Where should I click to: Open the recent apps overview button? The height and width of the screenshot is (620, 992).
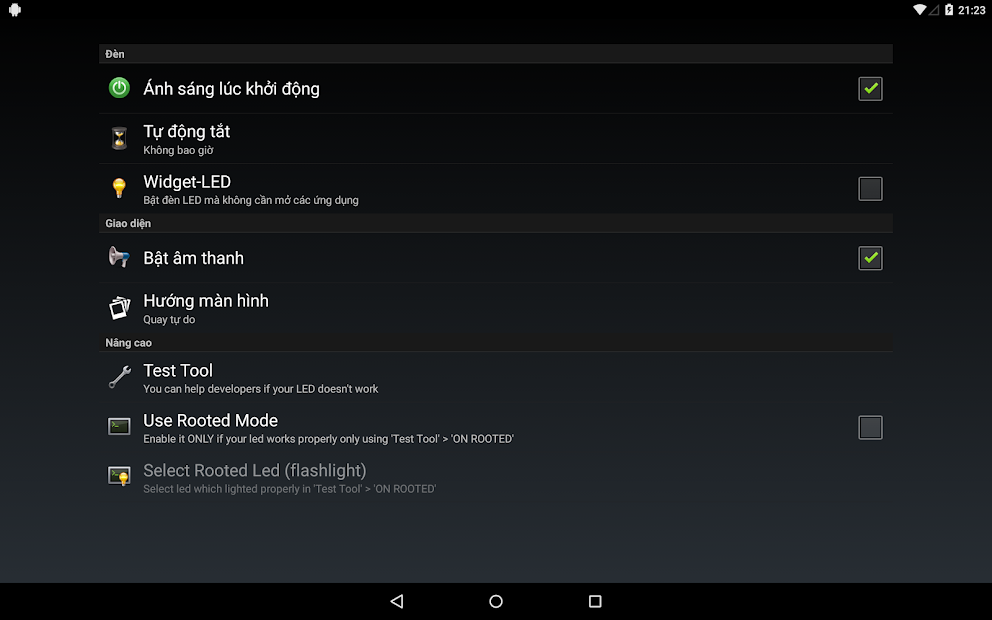click(595, 601)
